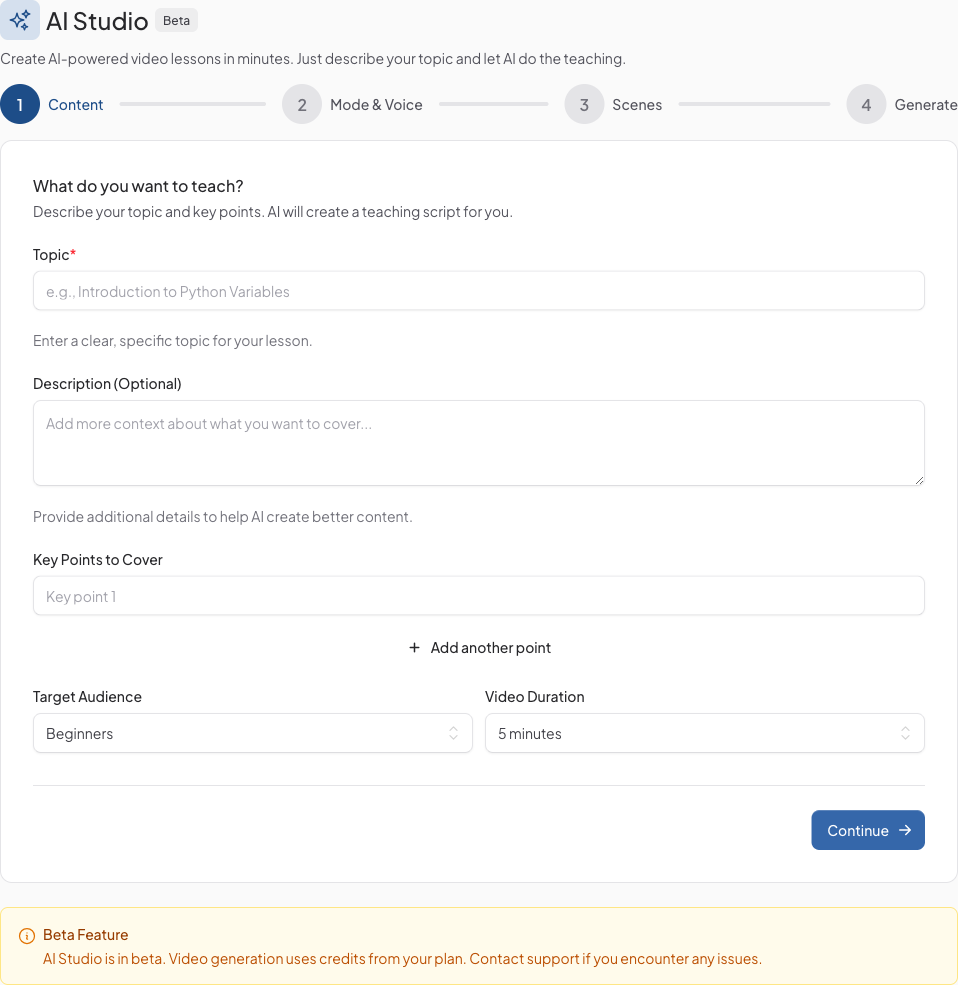Click the Beginners dropdown chevron arrows

click(x=453, y=733)
